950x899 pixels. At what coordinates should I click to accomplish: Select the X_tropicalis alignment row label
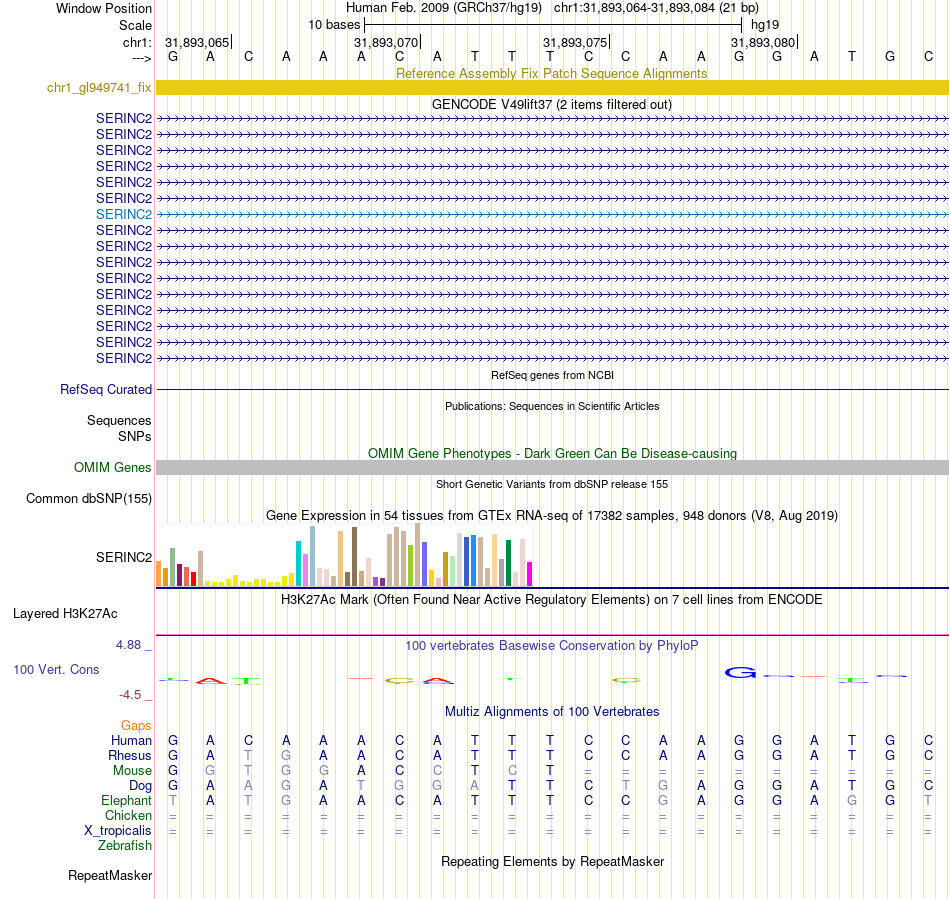[x=118, y=831]
